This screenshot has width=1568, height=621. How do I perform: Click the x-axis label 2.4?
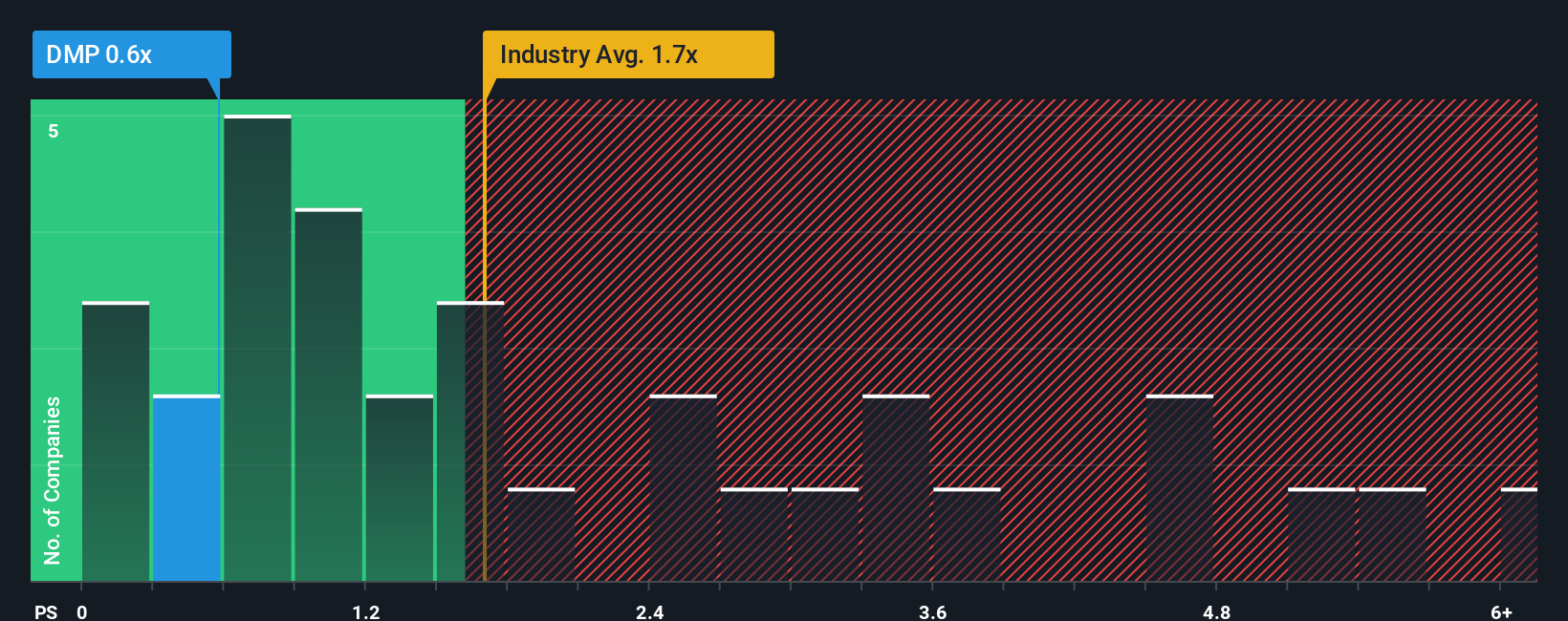[x=650, y=611]
